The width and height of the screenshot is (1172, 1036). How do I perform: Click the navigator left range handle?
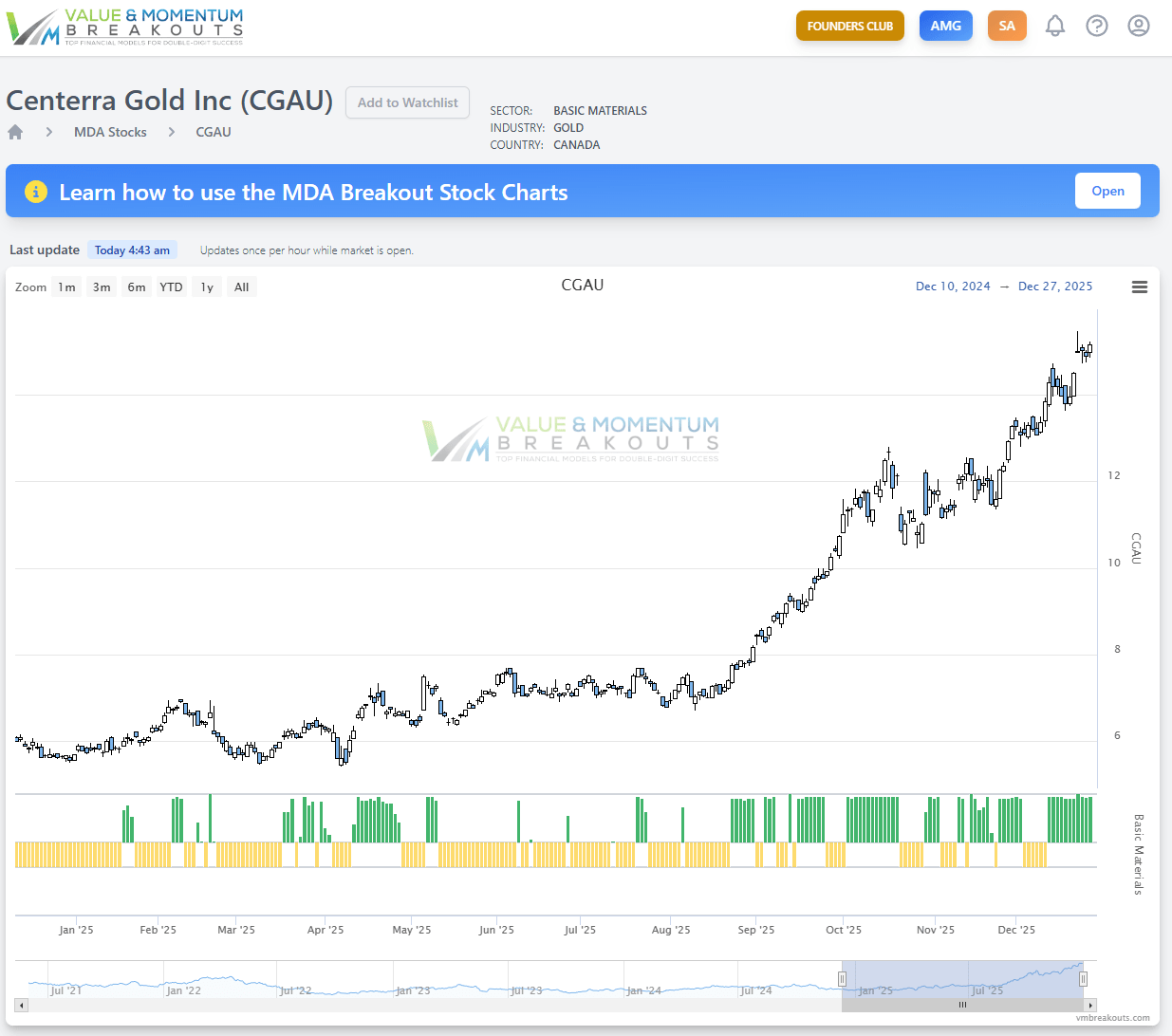842,978
